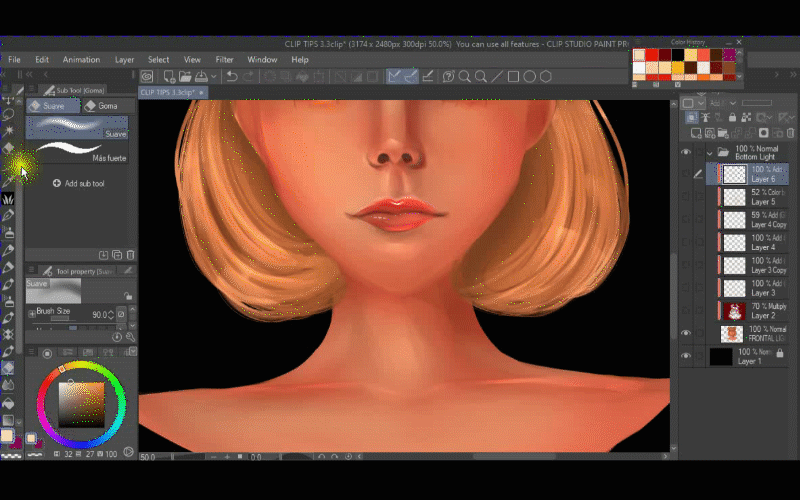Open the save options dropdown arrow
800x500 pixels.
[x=212, y=77]
